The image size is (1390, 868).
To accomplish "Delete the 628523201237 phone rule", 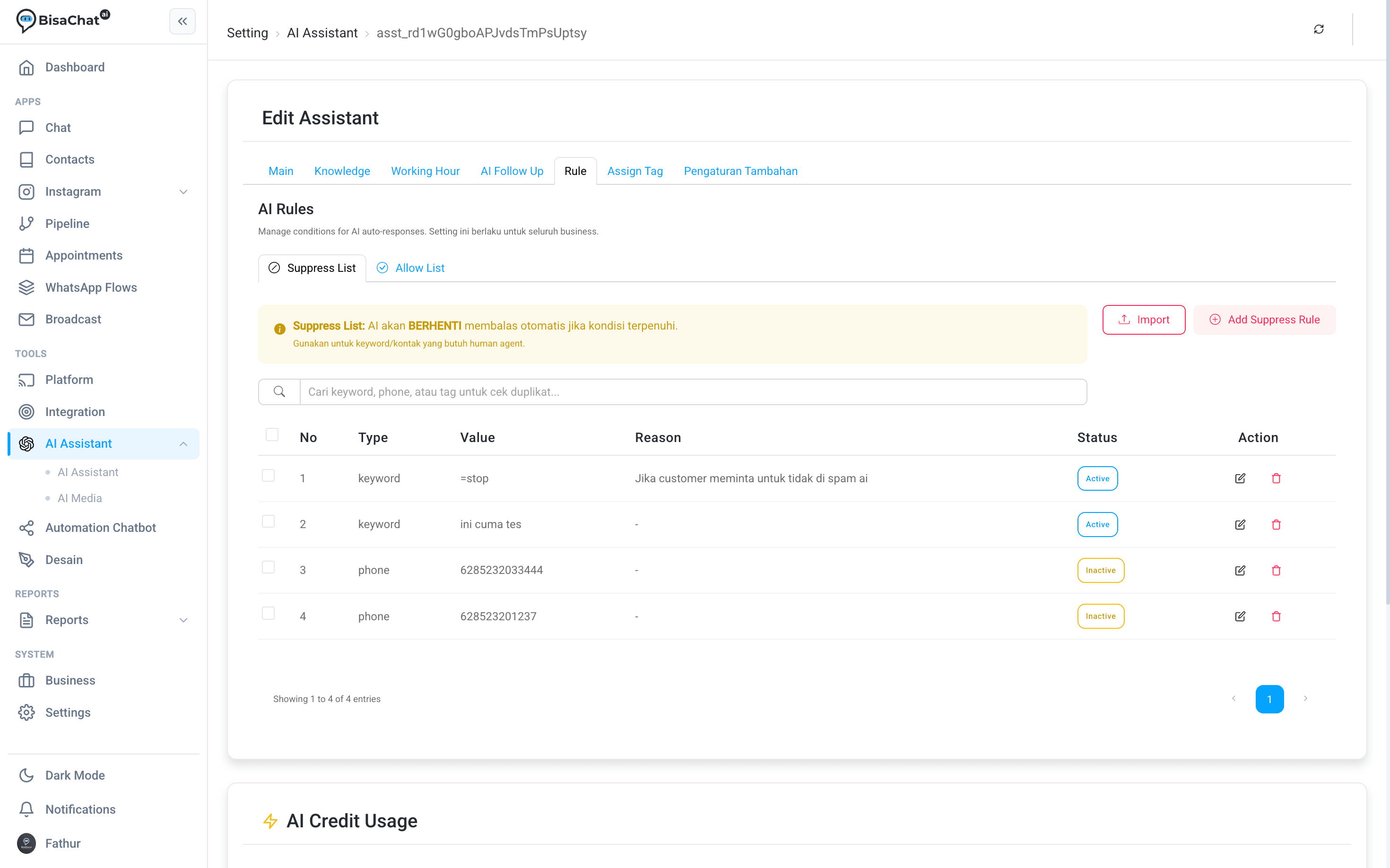I will point(1276,616).
